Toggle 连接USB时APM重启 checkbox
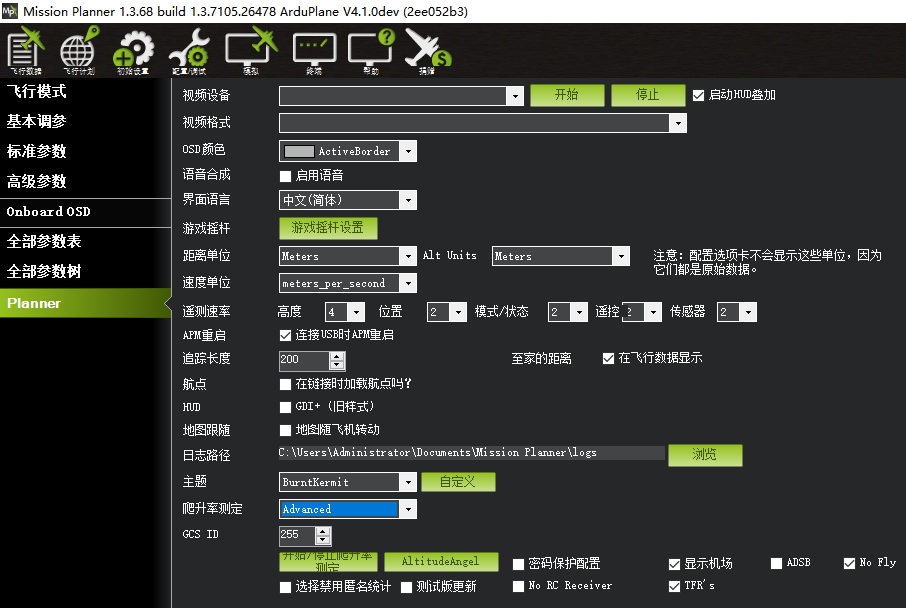 (x=285, y=335)
